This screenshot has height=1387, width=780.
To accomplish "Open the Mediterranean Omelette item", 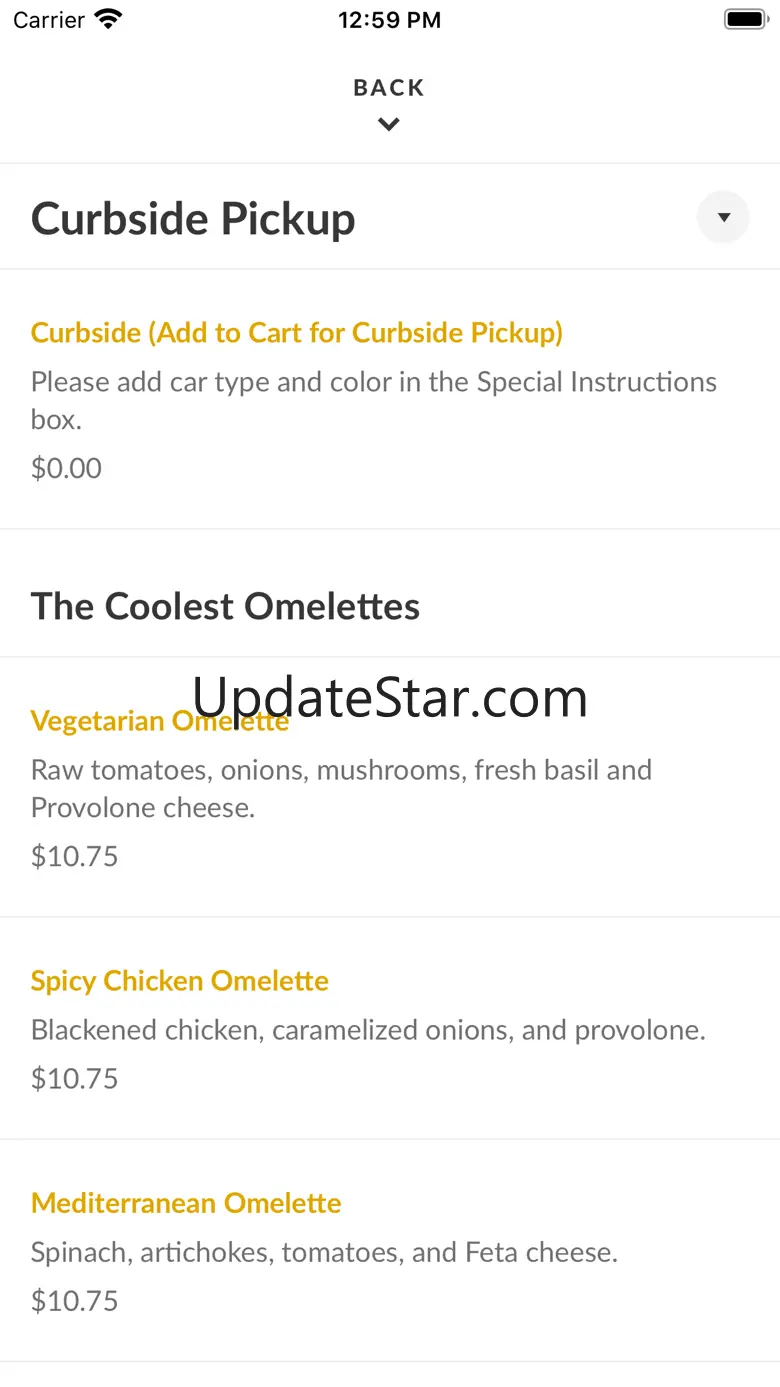I will tap(186, 1202).
